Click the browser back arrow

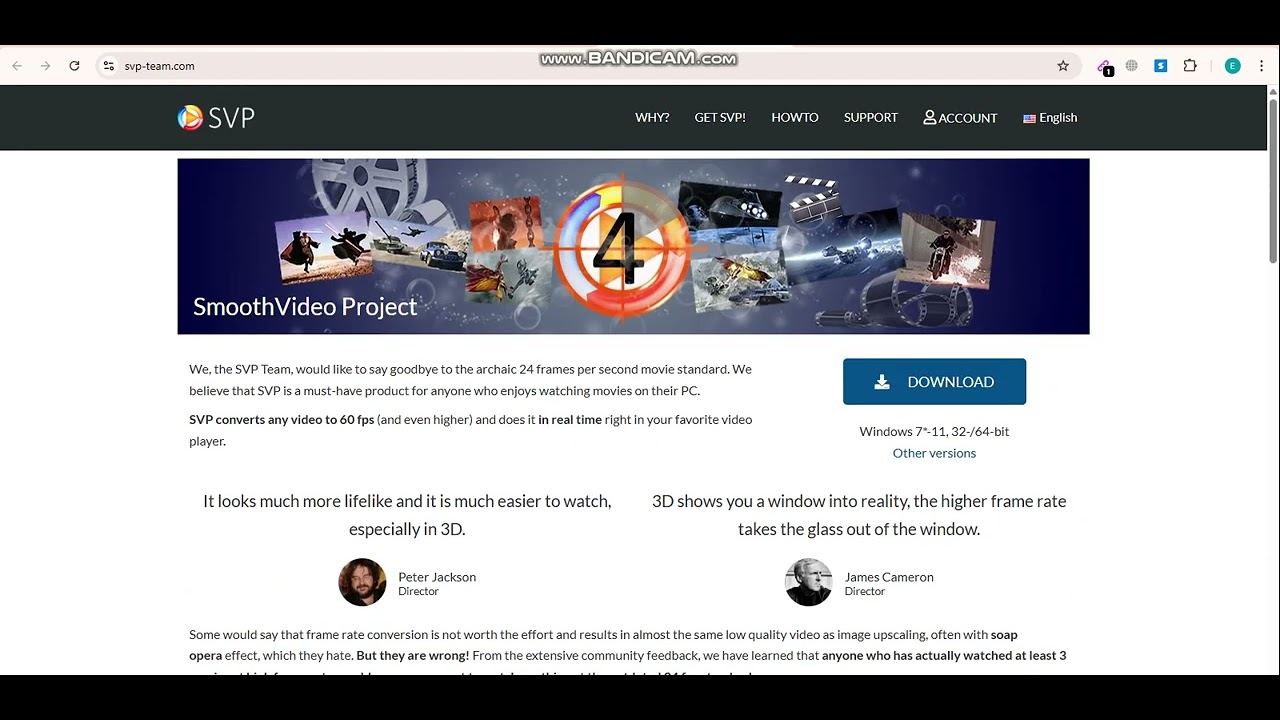17,66
